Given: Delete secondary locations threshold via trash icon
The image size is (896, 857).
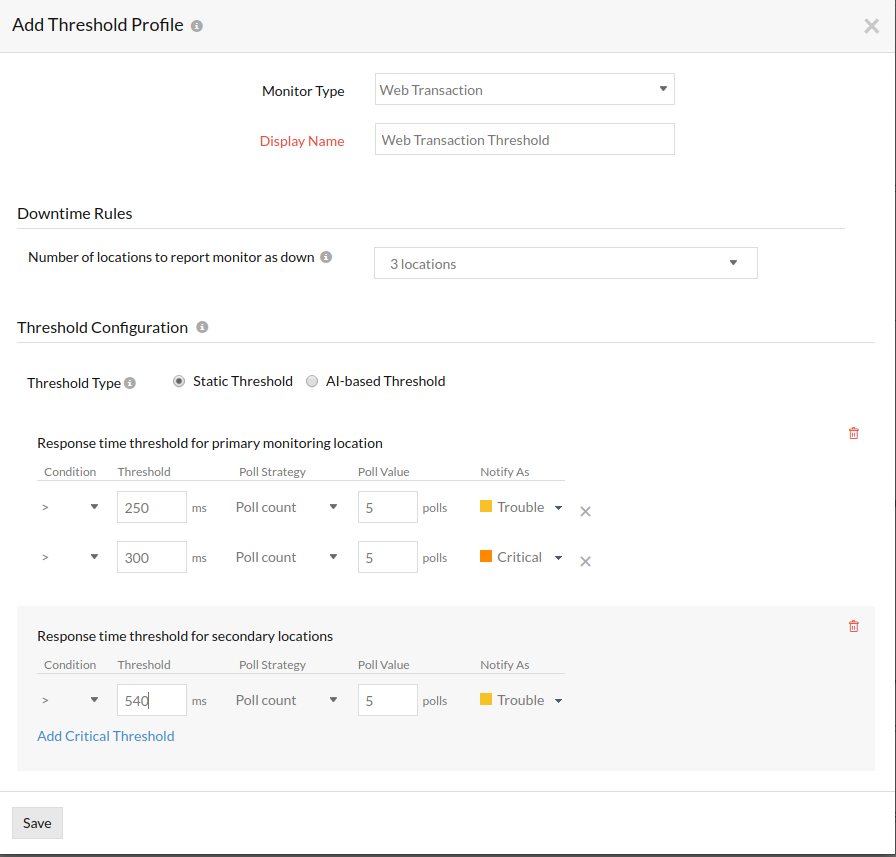Looking at the screenshot, I should click(x=853, y=626).
